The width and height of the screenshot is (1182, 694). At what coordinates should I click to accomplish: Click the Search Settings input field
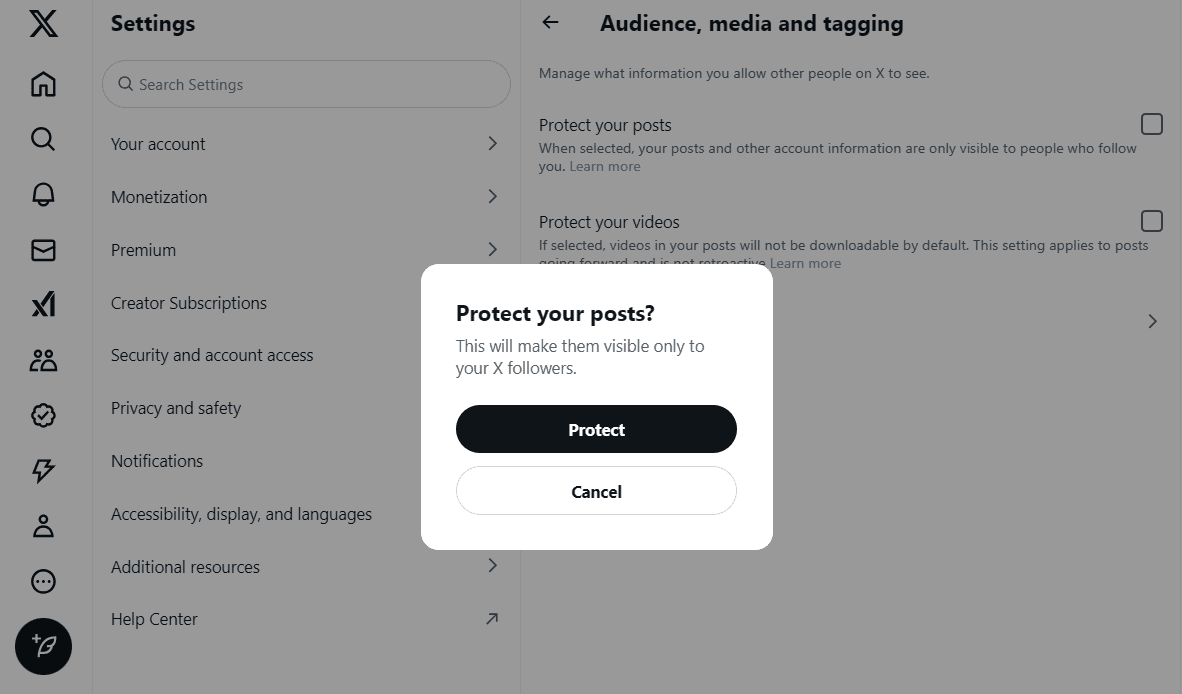[x=306, y=84]
